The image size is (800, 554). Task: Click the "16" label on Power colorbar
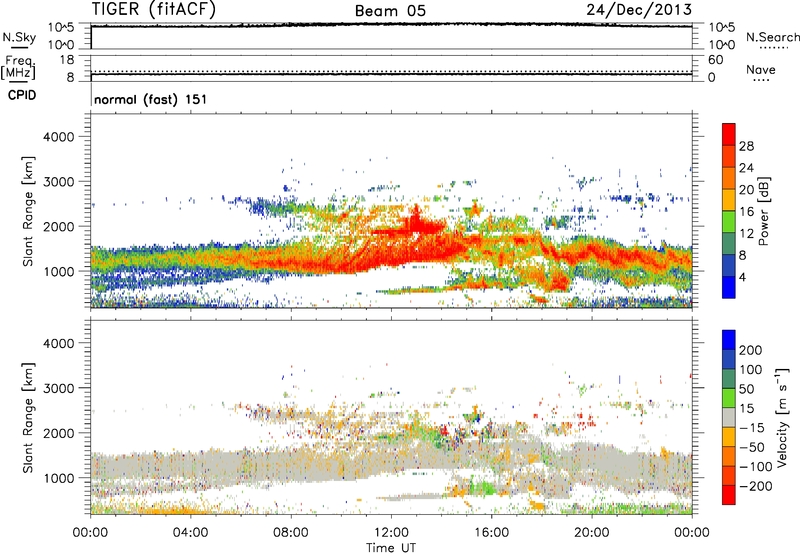pos(746,212)
